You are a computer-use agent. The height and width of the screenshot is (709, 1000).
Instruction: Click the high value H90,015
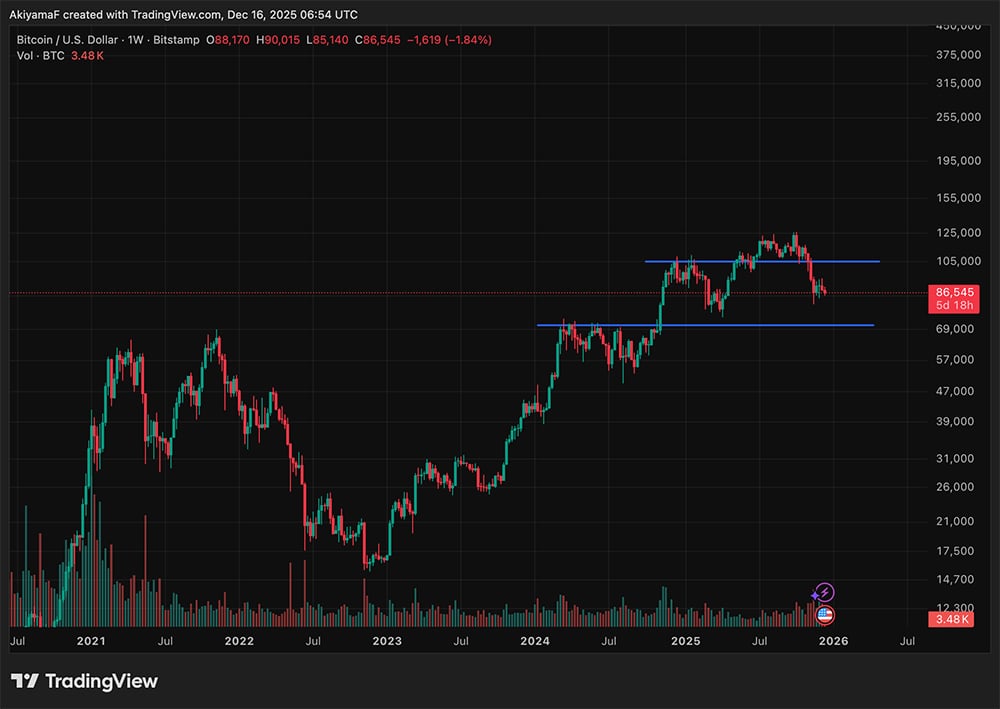click(x=277, y=40)
